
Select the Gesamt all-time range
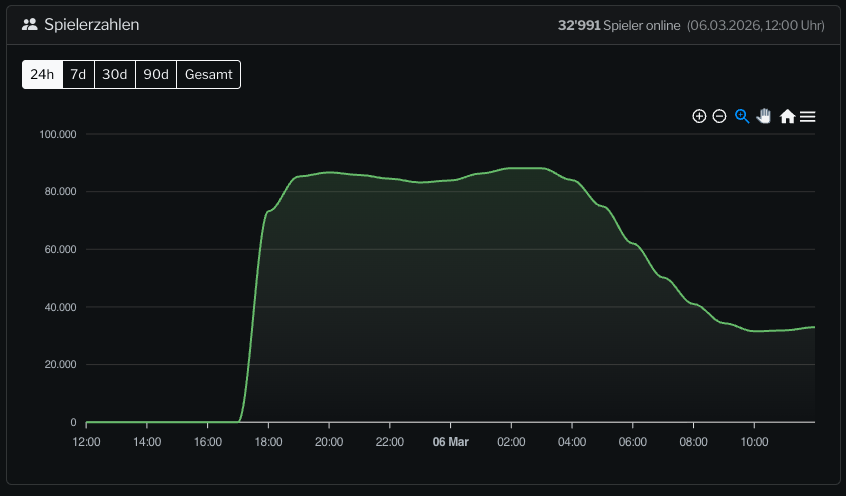[x=208, y=74]
